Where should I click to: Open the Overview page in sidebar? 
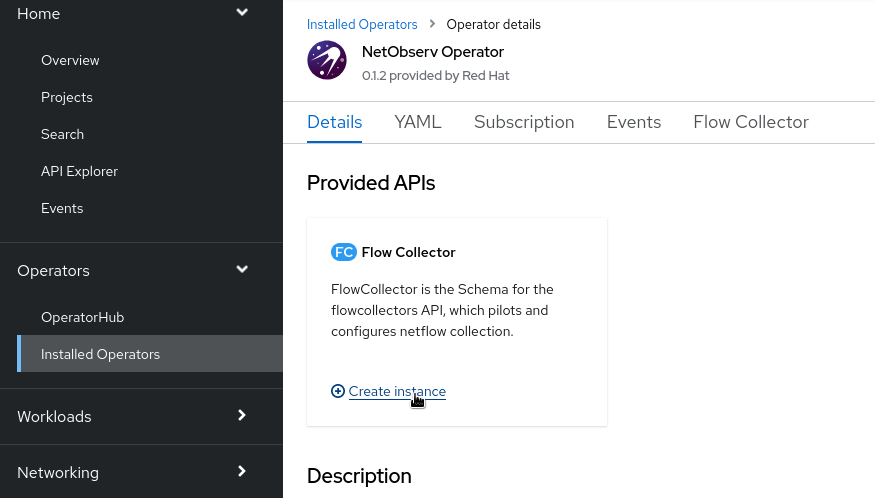70,60
